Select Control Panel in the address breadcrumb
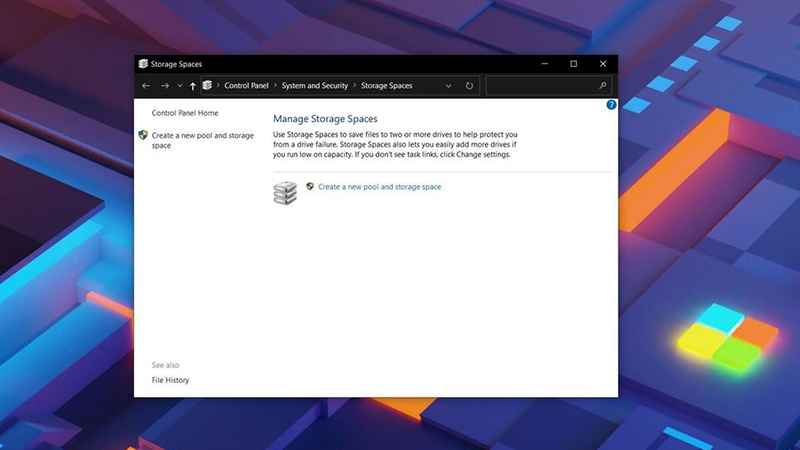Screen dimensions: 800x450 (x=246, y=86)
